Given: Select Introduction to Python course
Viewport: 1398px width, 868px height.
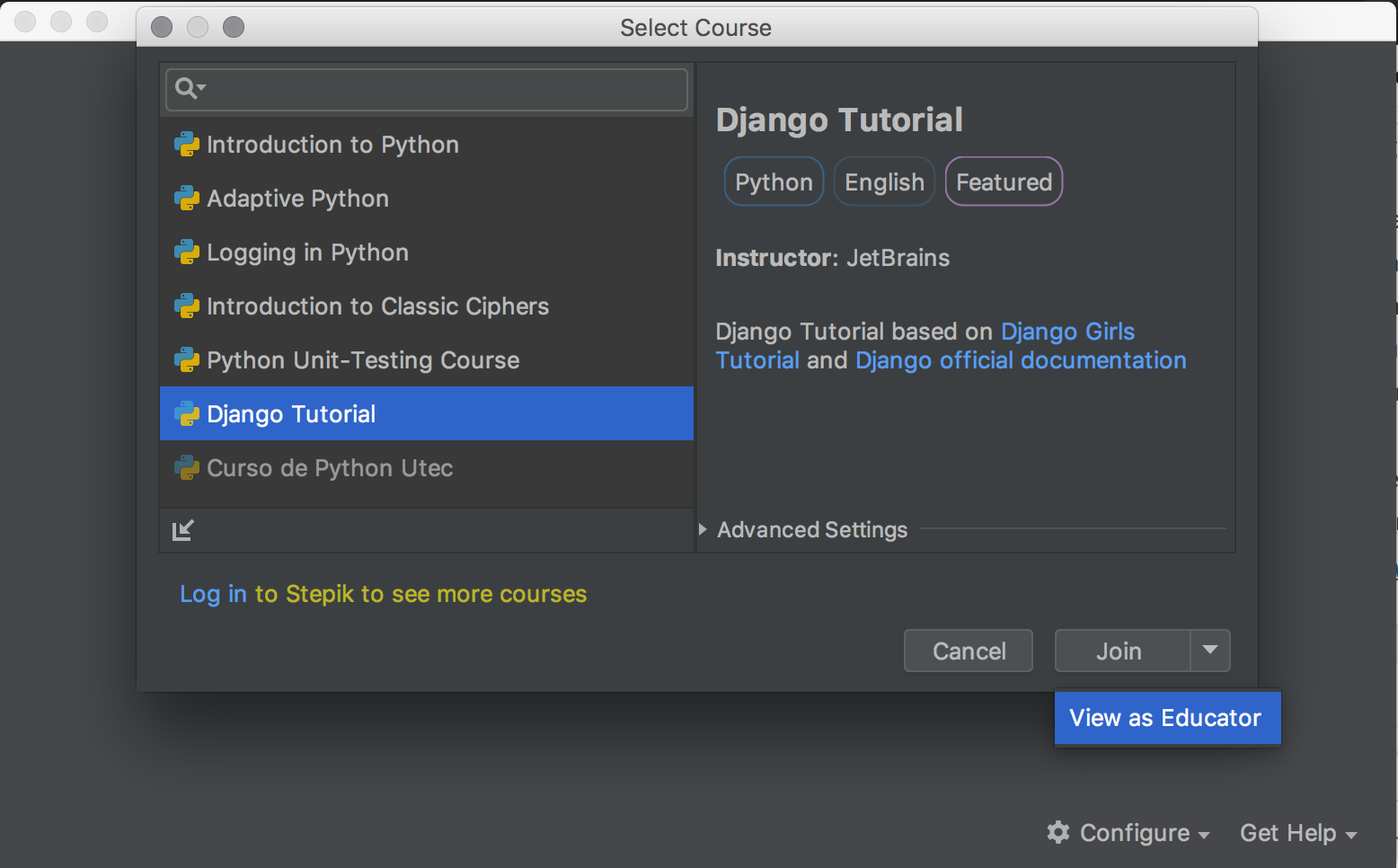Looking at the screenshot, I should point(427,145).
